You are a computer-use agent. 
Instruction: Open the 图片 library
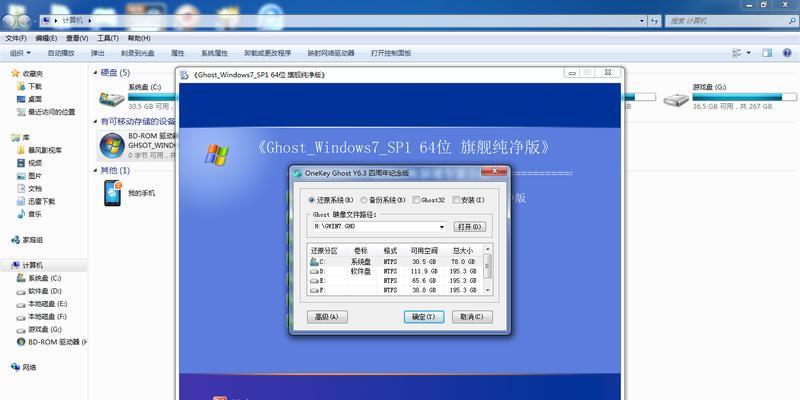(35, 176)
